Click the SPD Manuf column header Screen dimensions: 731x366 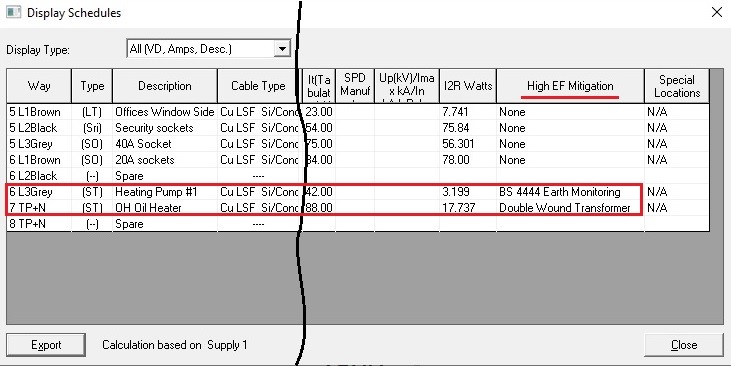354,86
